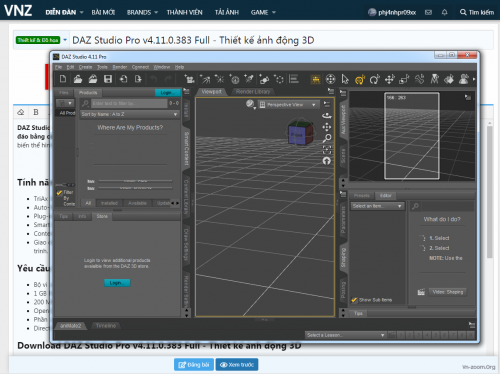Open the File menu
This screenshot has width=500, height=374.
[x=58, y=67]
